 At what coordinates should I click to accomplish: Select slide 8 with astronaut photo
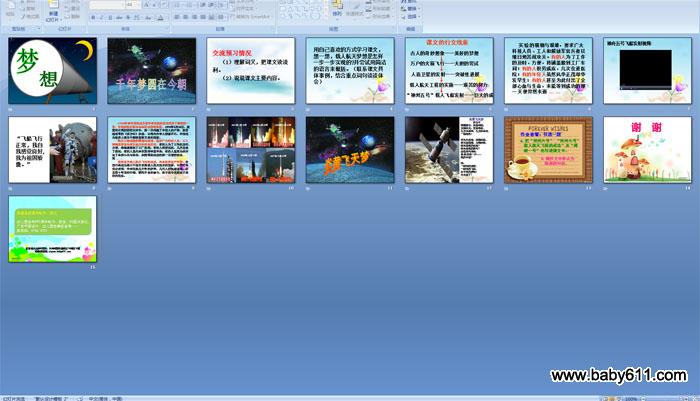coord(53,150)
